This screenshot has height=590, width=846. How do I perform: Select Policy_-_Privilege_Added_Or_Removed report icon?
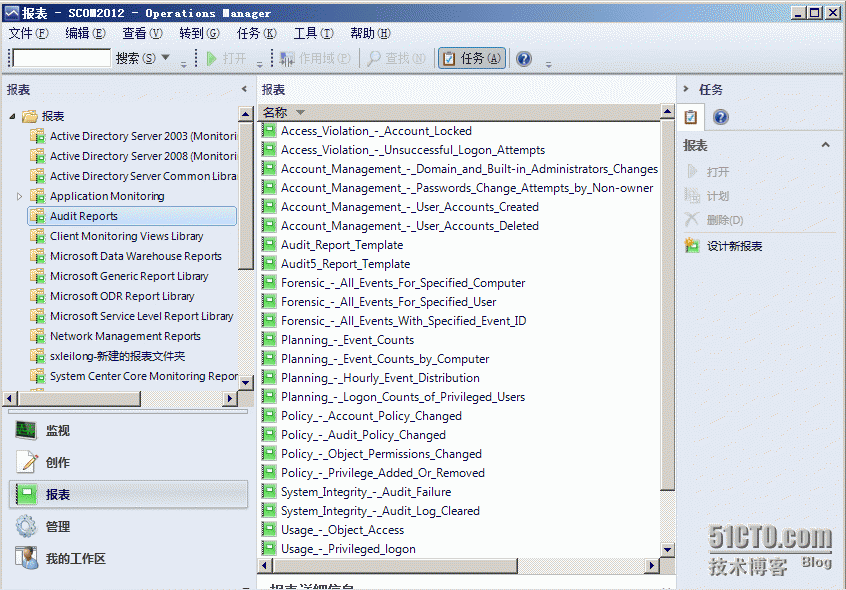pyautogui.click(x=269, y=473)
